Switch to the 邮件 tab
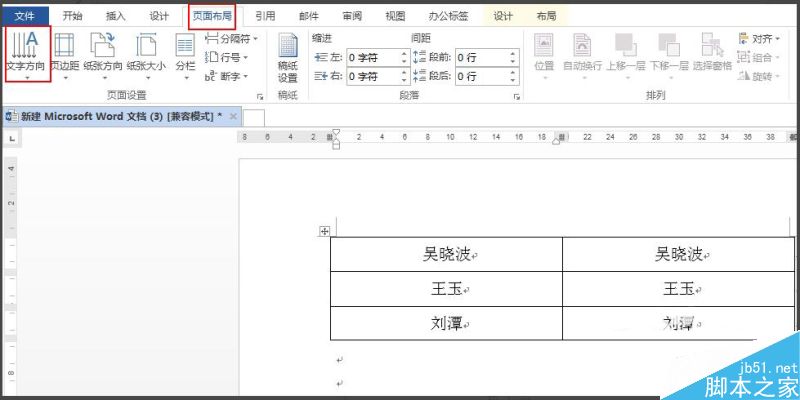Viewport: 800px width, 400px height. (309, 16)
